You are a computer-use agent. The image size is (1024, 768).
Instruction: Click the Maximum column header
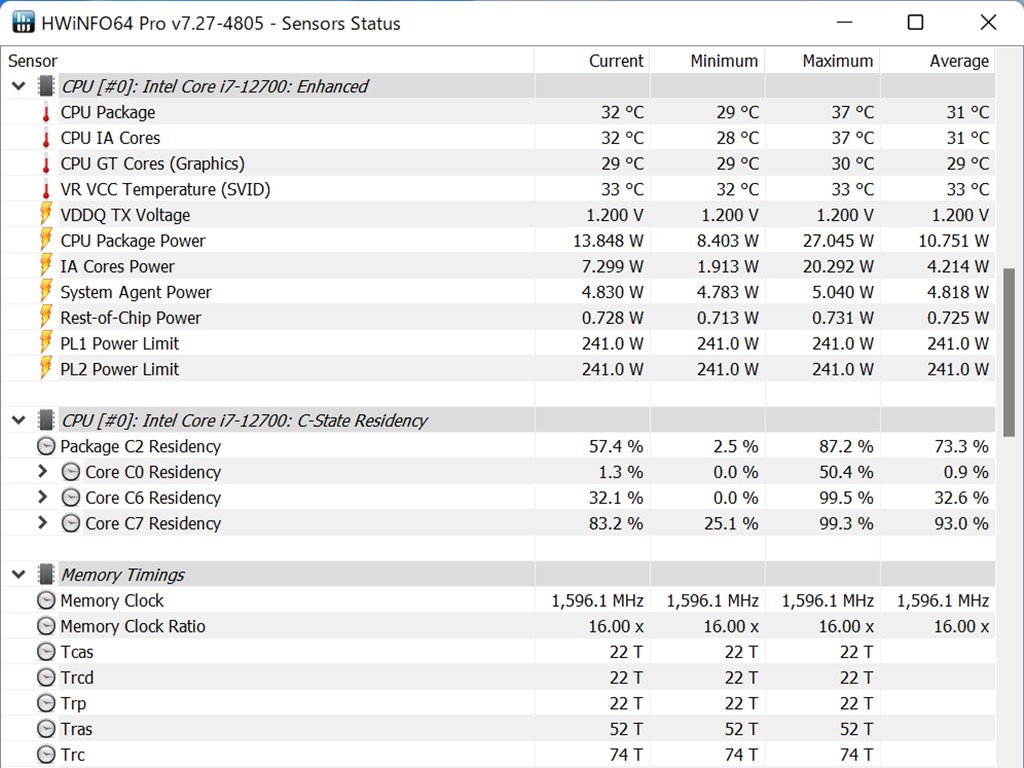point(837,61)
